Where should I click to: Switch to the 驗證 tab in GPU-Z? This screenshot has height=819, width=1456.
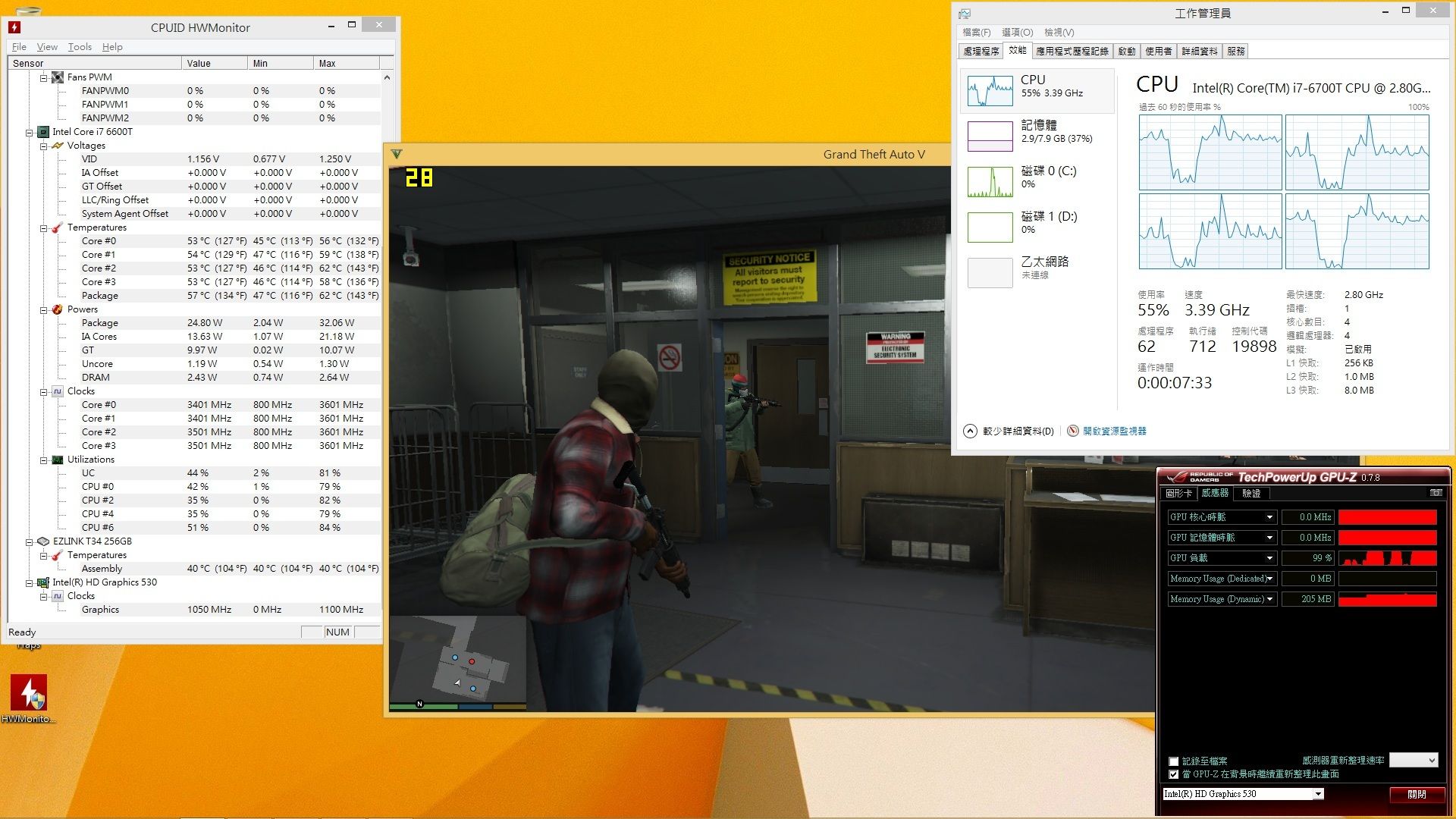pos(1251,494)
